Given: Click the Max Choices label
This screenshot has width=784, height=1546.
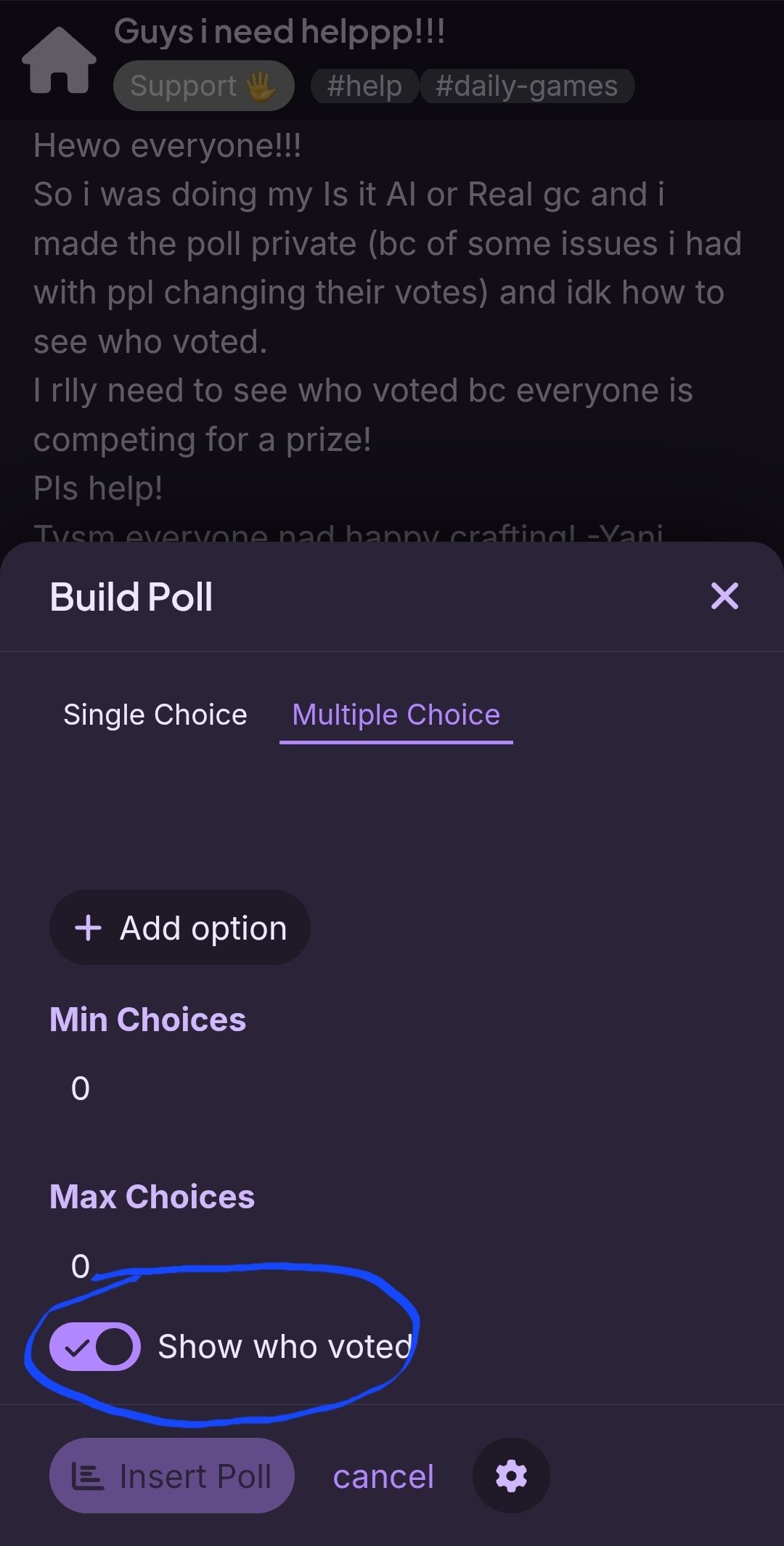Looking at the screenshot, I should tap(152, 1197).
